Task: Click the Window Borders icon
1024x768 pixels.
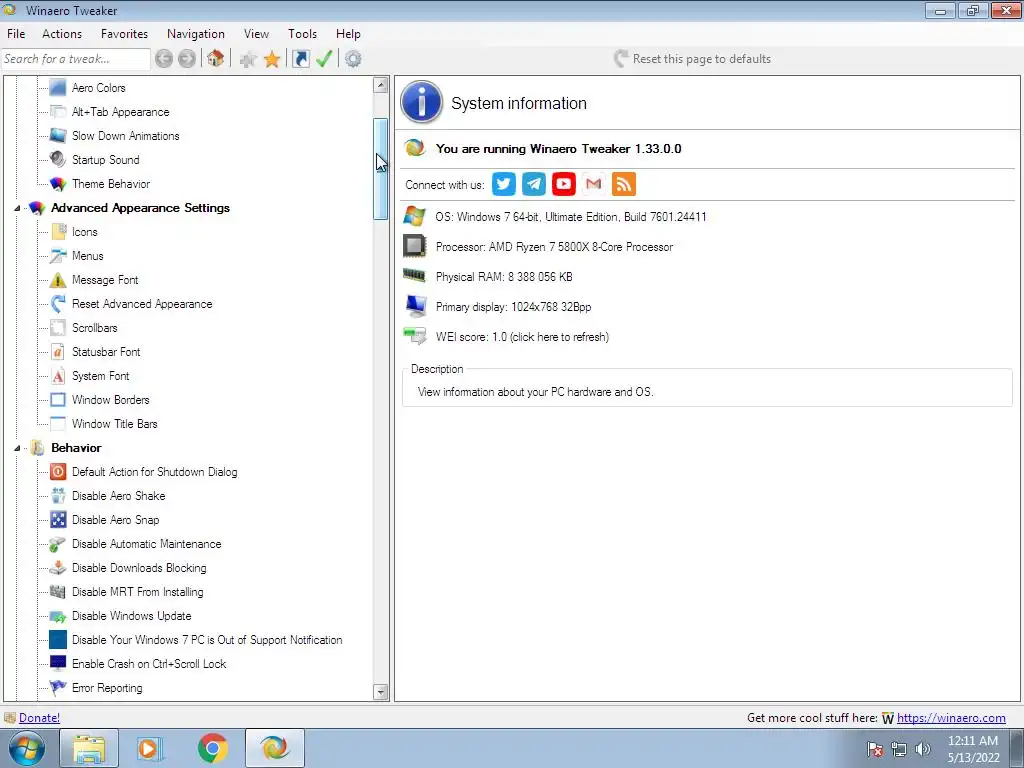Action: [x=58, y=400]
